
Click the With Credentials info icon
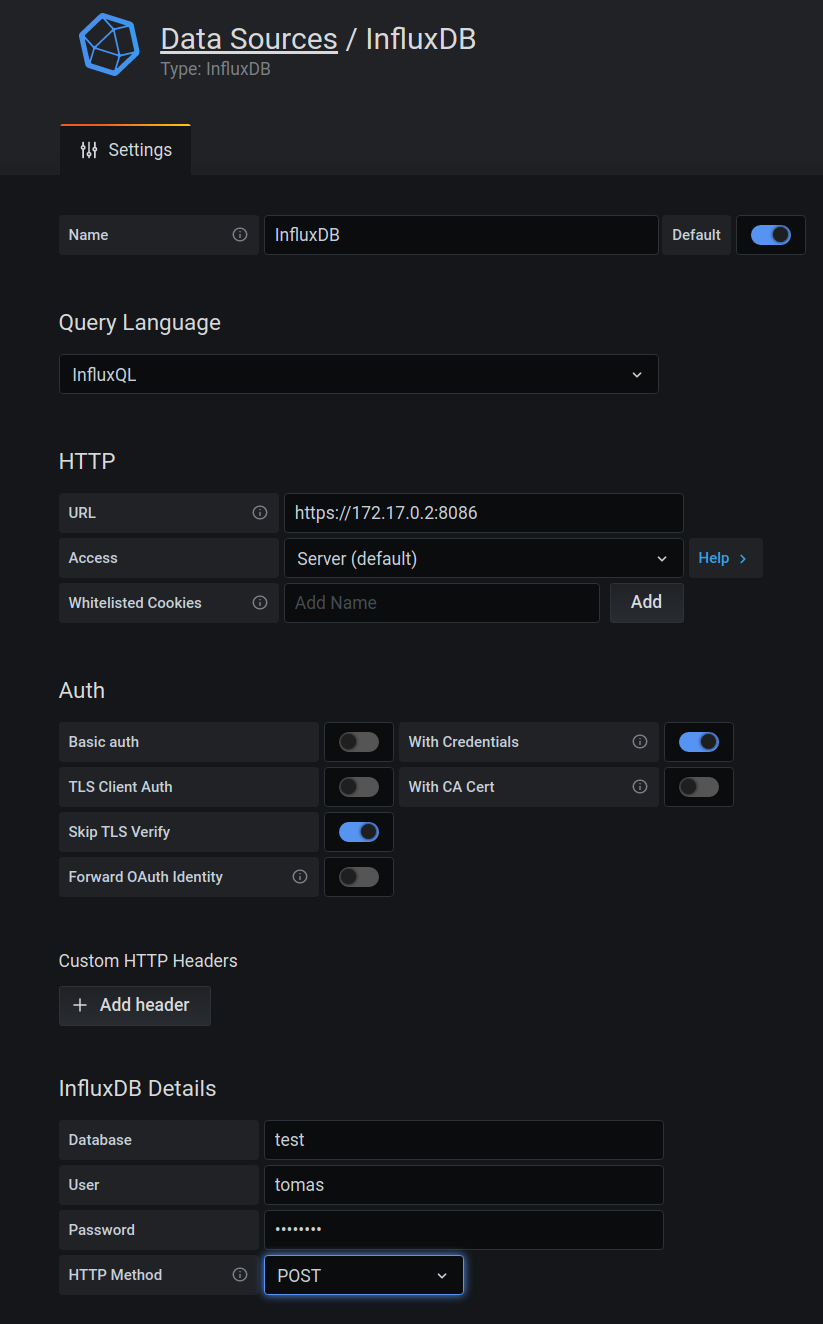pos(639,741)
